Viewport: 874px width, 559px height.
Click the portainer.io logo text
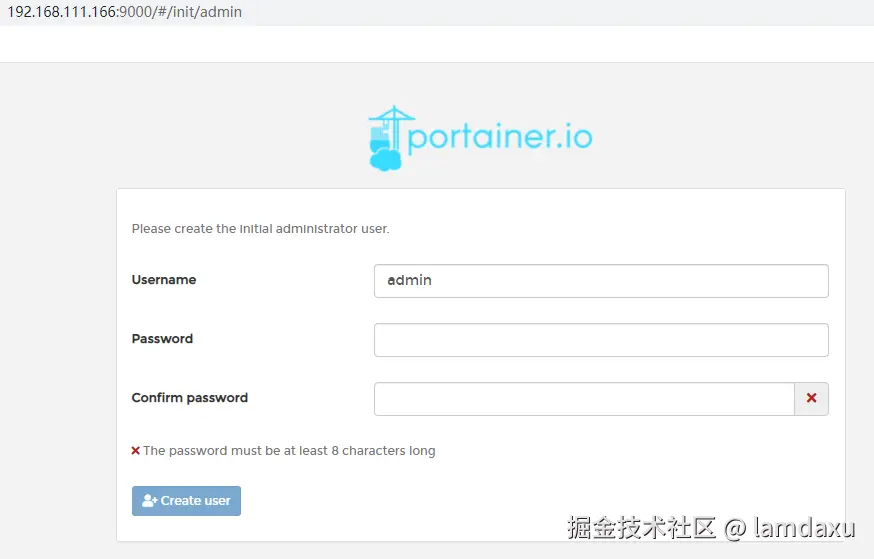[500, 137]
